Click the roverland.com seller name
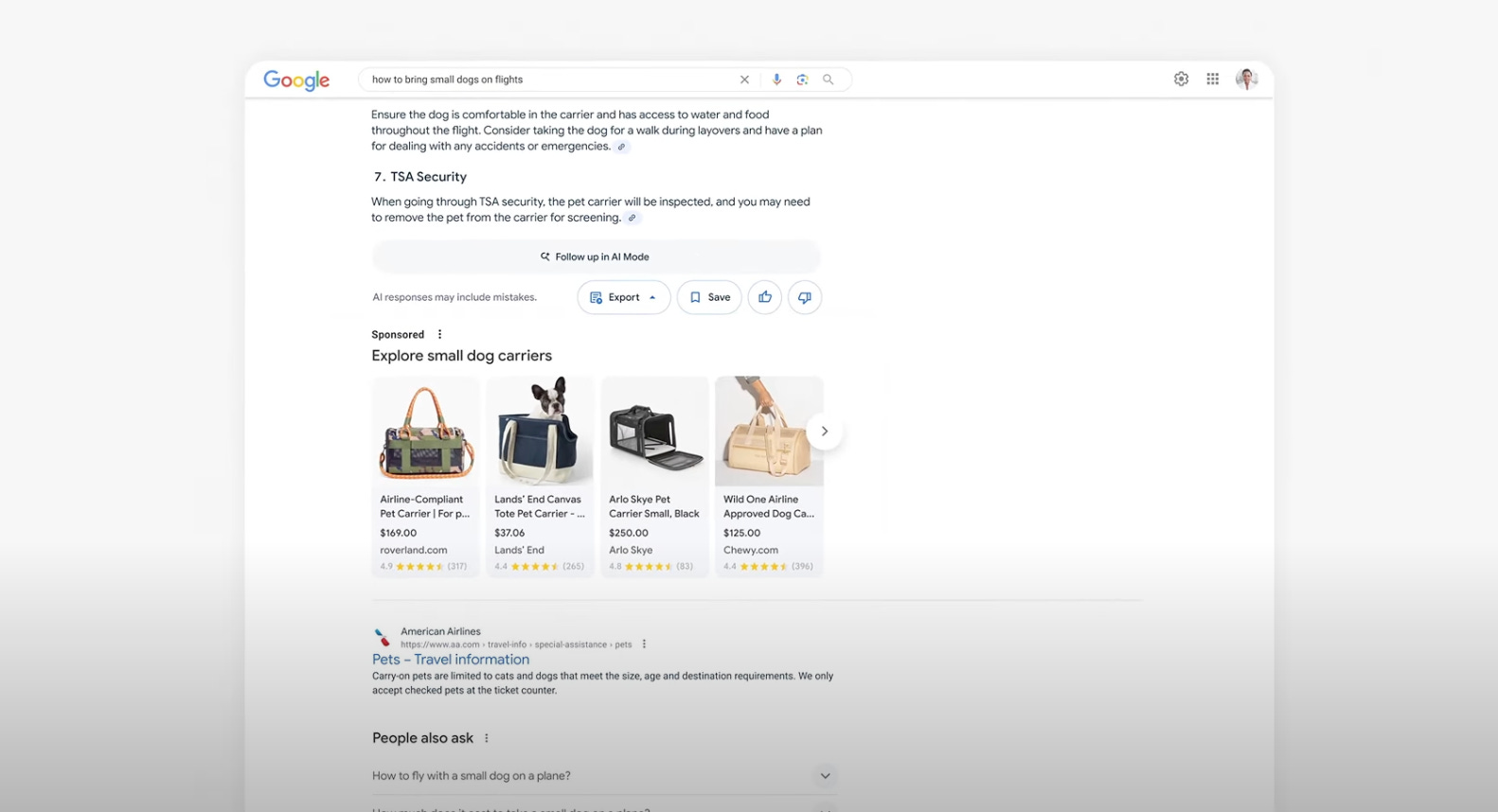 (x=414, y=550)
